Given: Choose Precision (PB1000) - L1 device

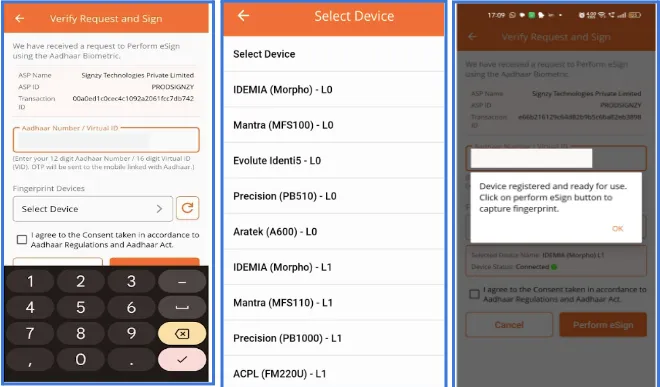Looking at the screenshot, I should 334,338.
